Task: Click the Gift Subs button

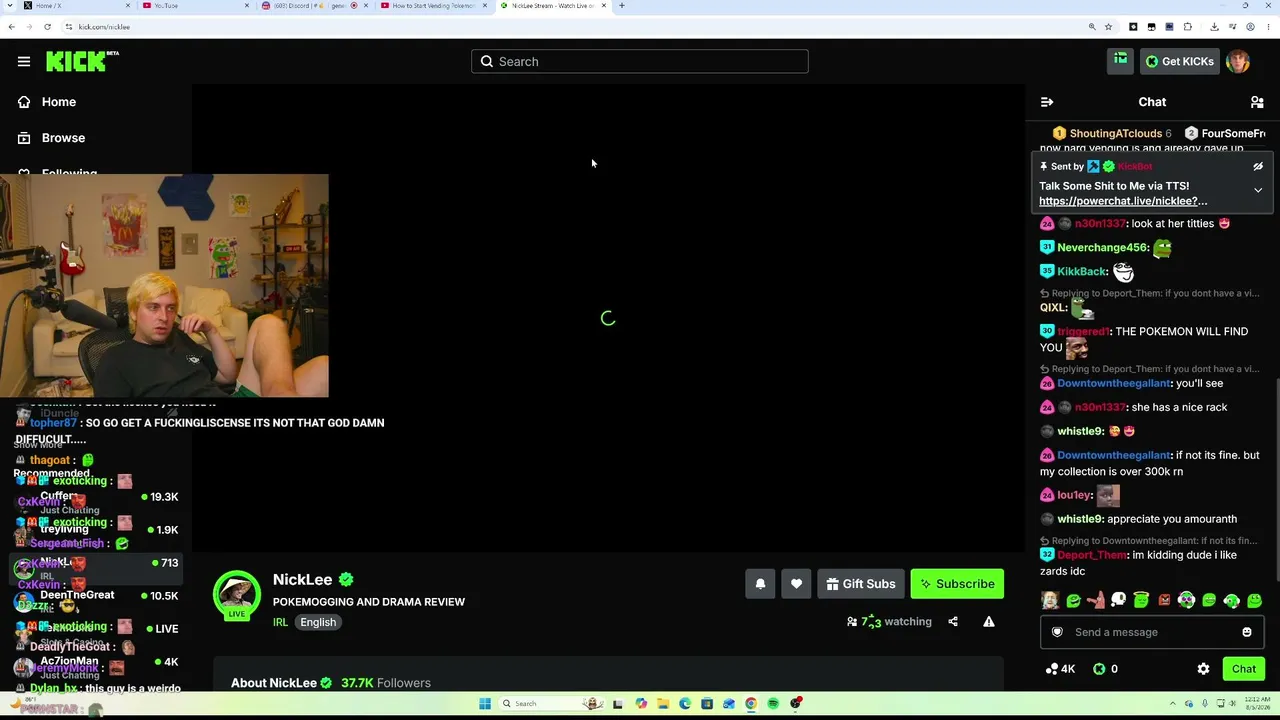Action: (860, 584)
